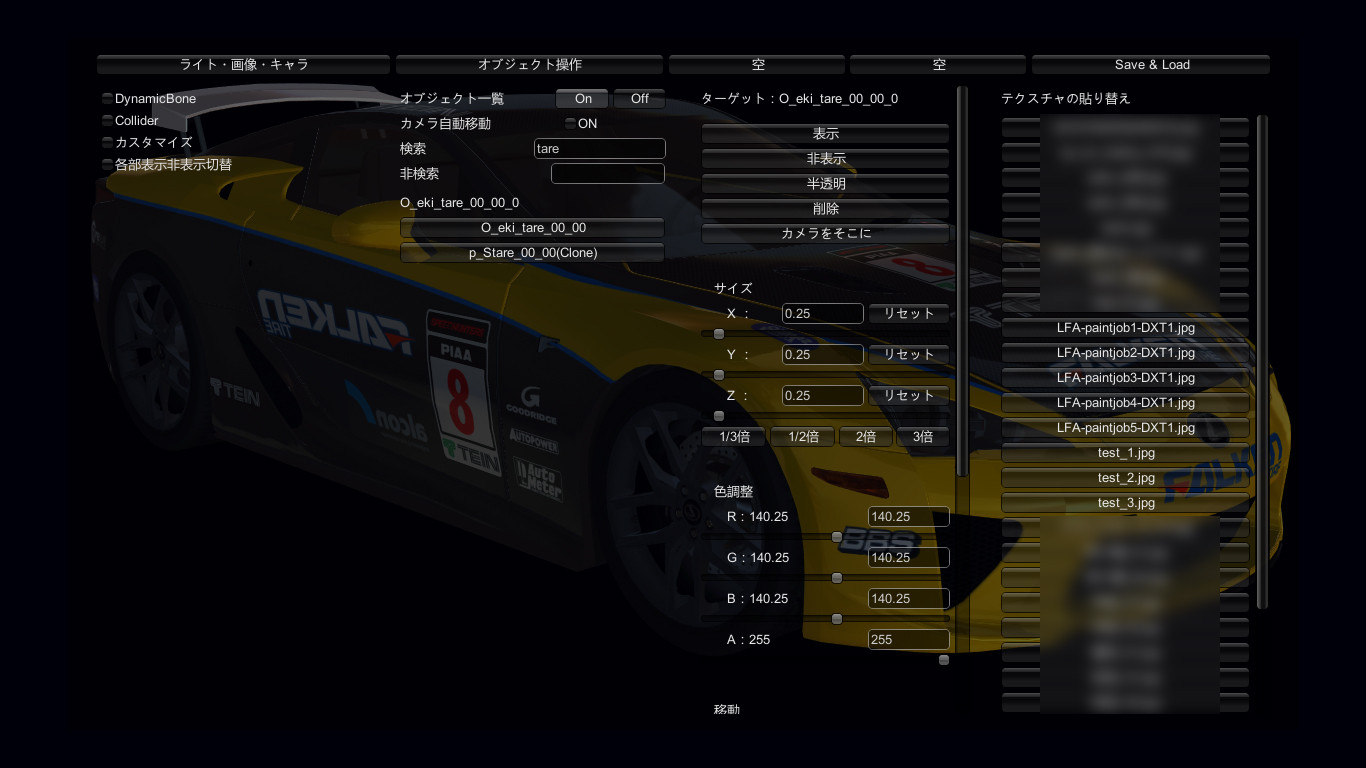Apply texture test_2.jpg
Image resolution: width=1366 pixels, height=768 pixels.
1125,478
